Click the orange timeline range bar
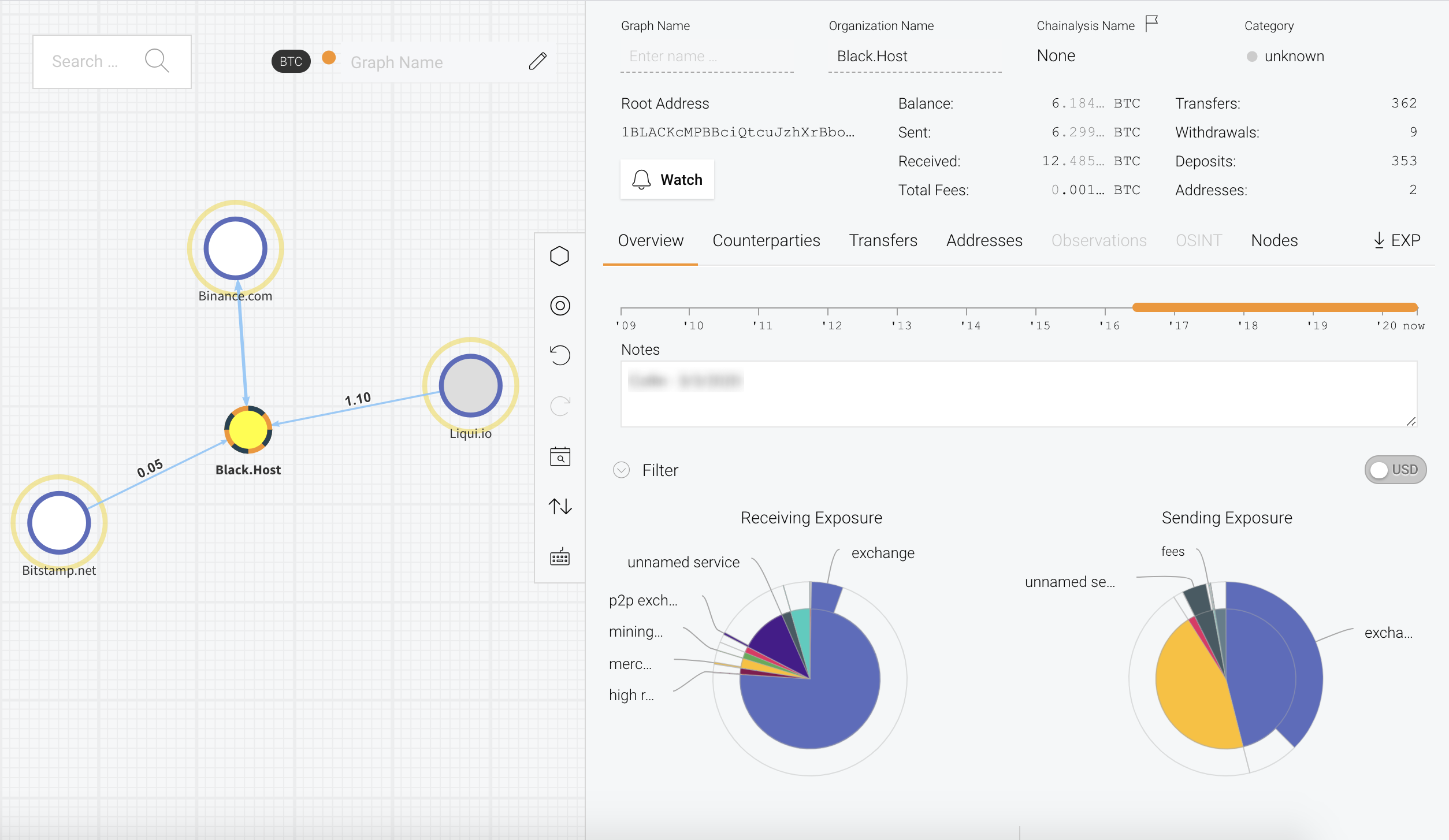The width and height of the screenshot is (1449, 840). tap(1274, 307)
